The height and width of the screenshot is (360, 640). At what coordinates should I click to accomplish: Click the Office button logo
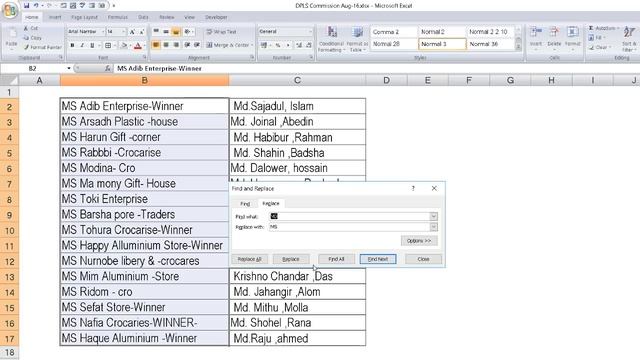click(x=10, y=10)
